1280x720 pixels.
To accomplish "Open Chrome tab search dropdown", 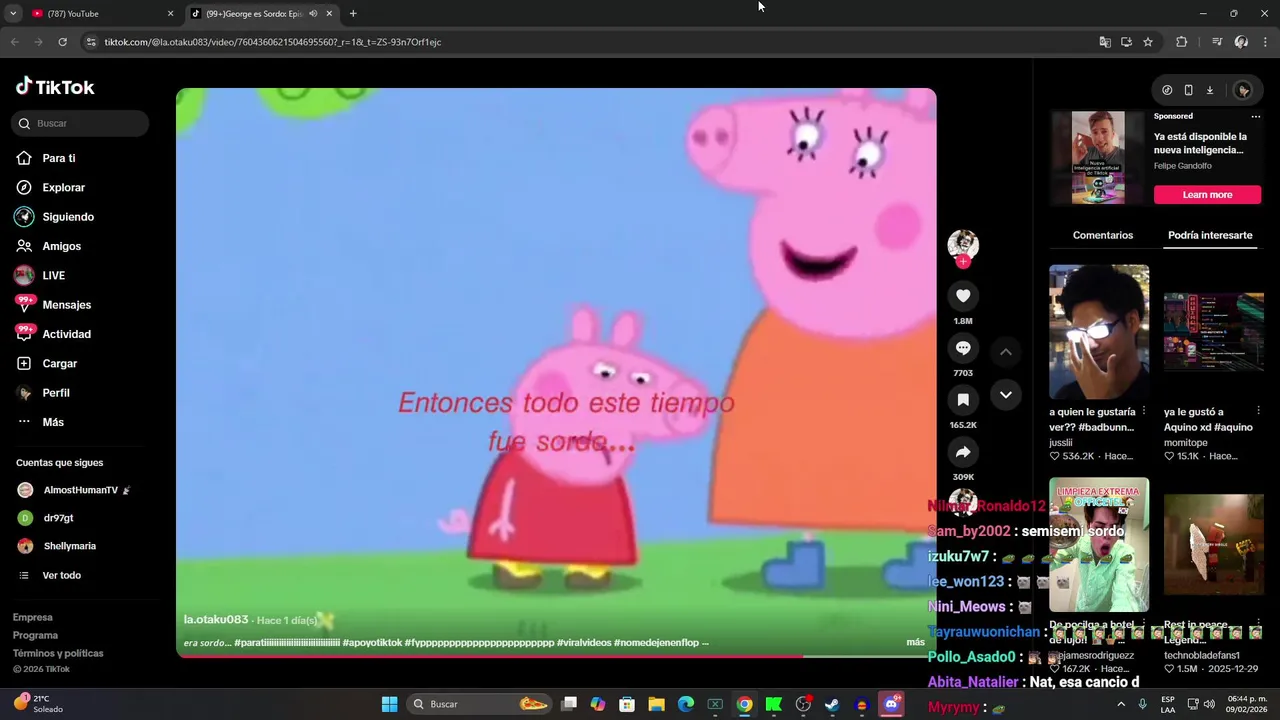I will point(13,14).
